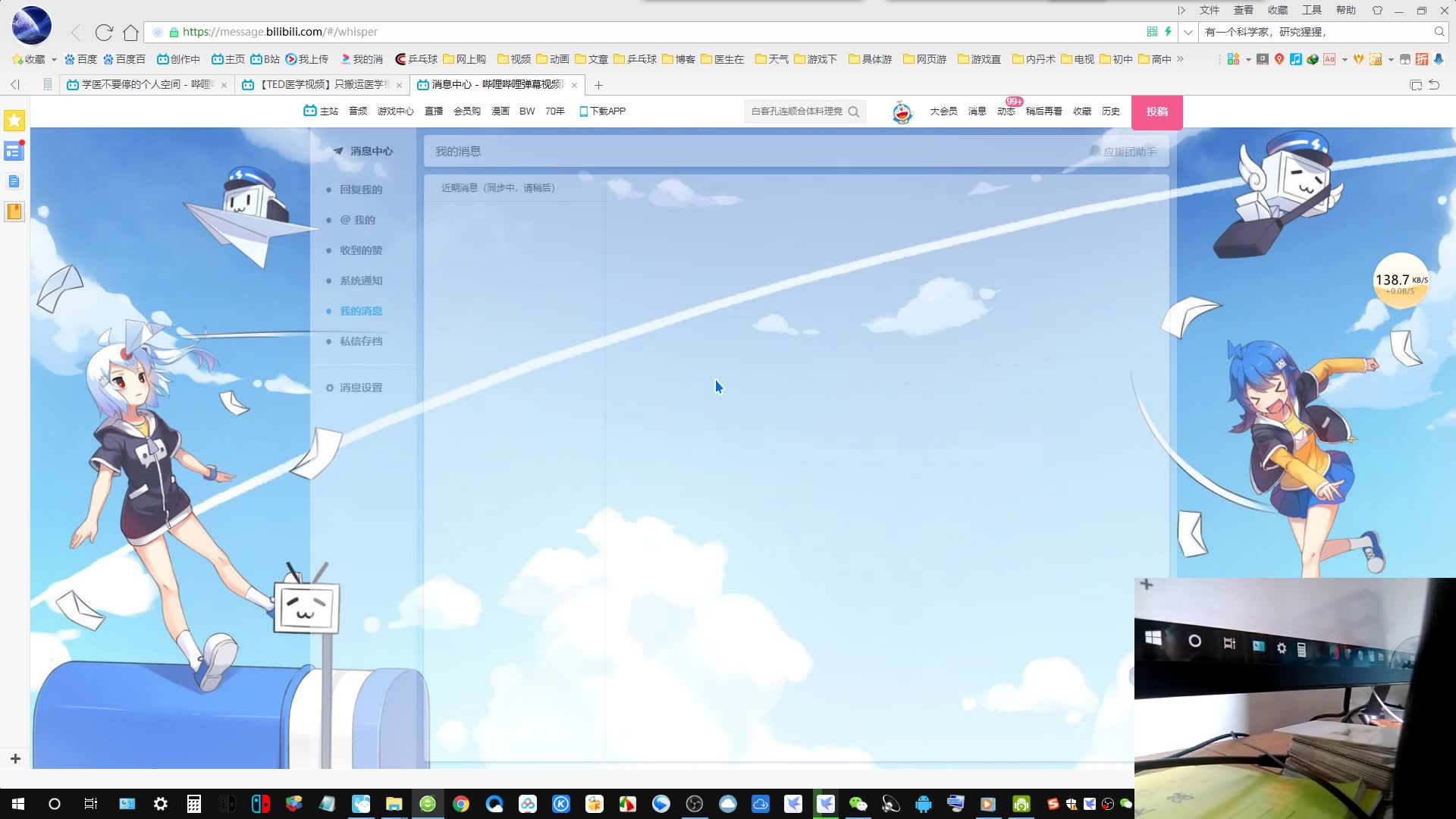This screenshot has width=1456, height=819.
Task: Click the search magnifier in Bilibili header
Action: [x=854, y=111]
